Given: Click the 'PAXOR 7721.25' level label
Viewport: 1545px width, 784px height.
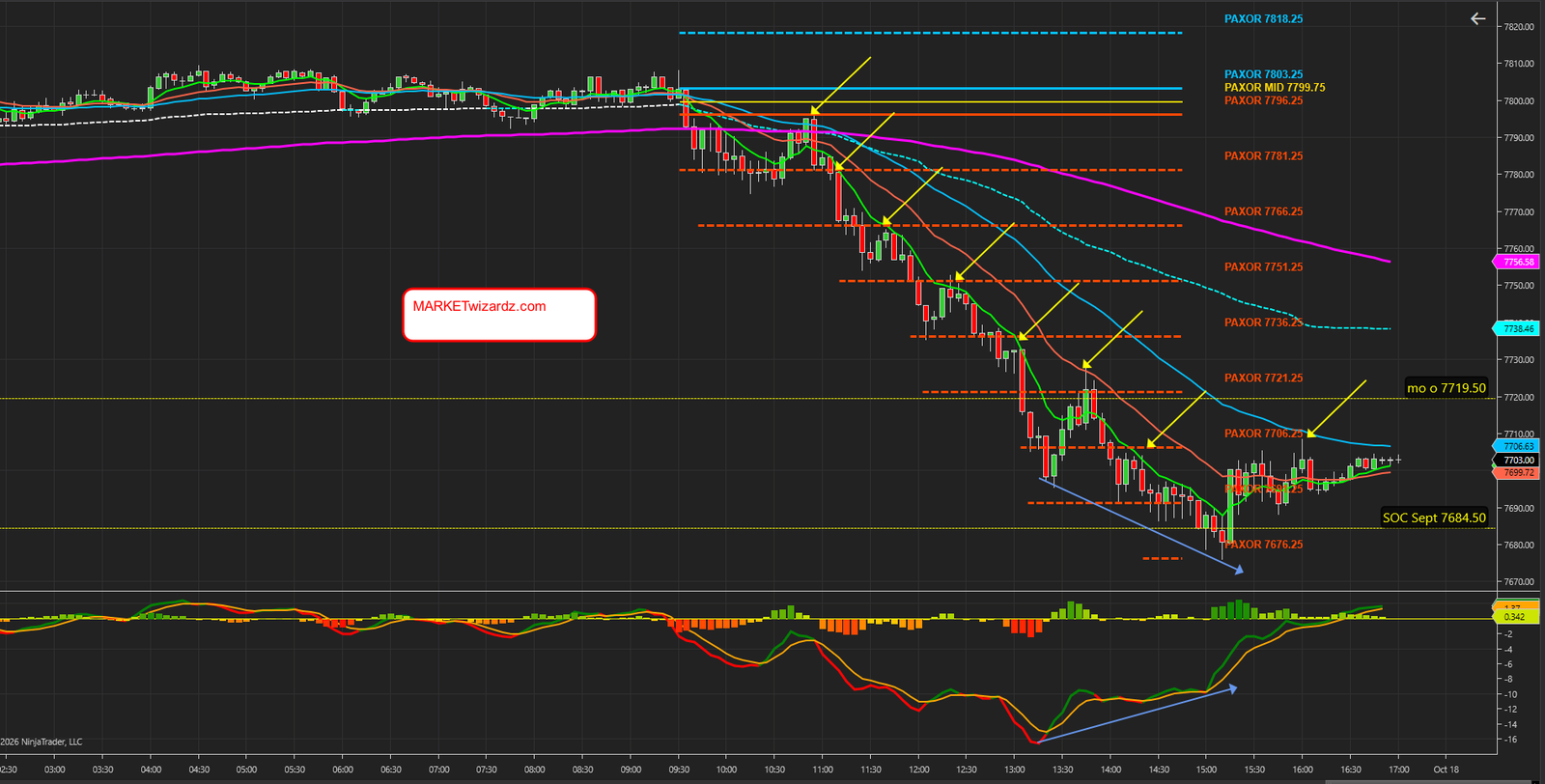Looking at the screenshot, I should pos(1263,378).
